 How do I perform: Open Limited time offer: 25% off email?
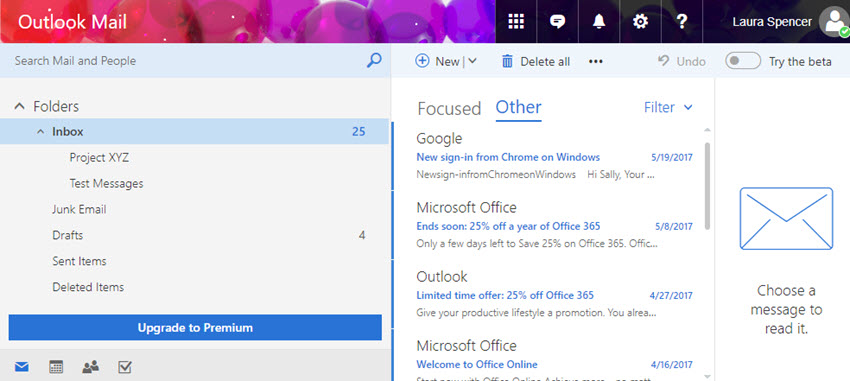(554, 294)
